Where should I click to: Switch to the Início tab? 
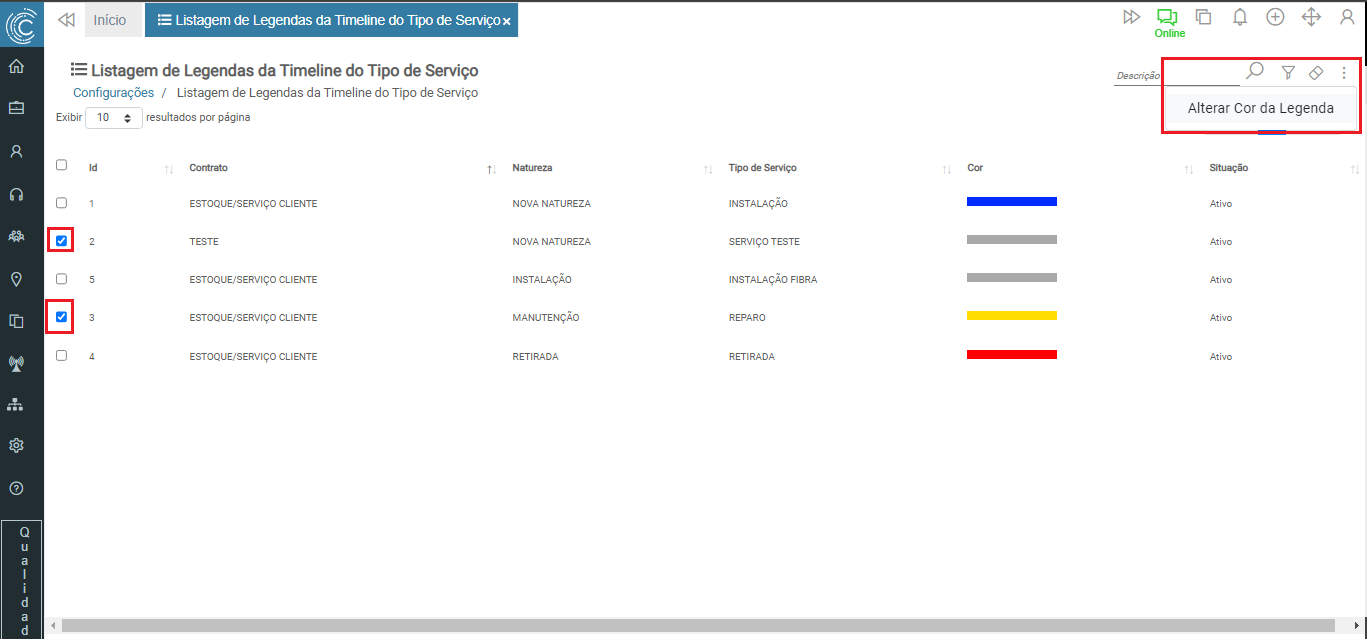tap(110, 20)
